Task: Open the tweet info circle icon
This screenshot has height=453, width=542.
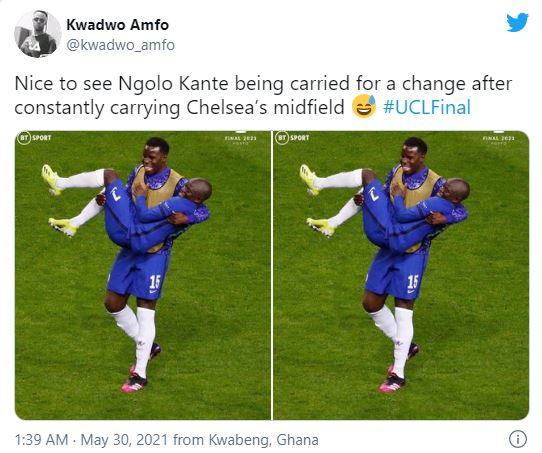Action: (x=518, y=440)
